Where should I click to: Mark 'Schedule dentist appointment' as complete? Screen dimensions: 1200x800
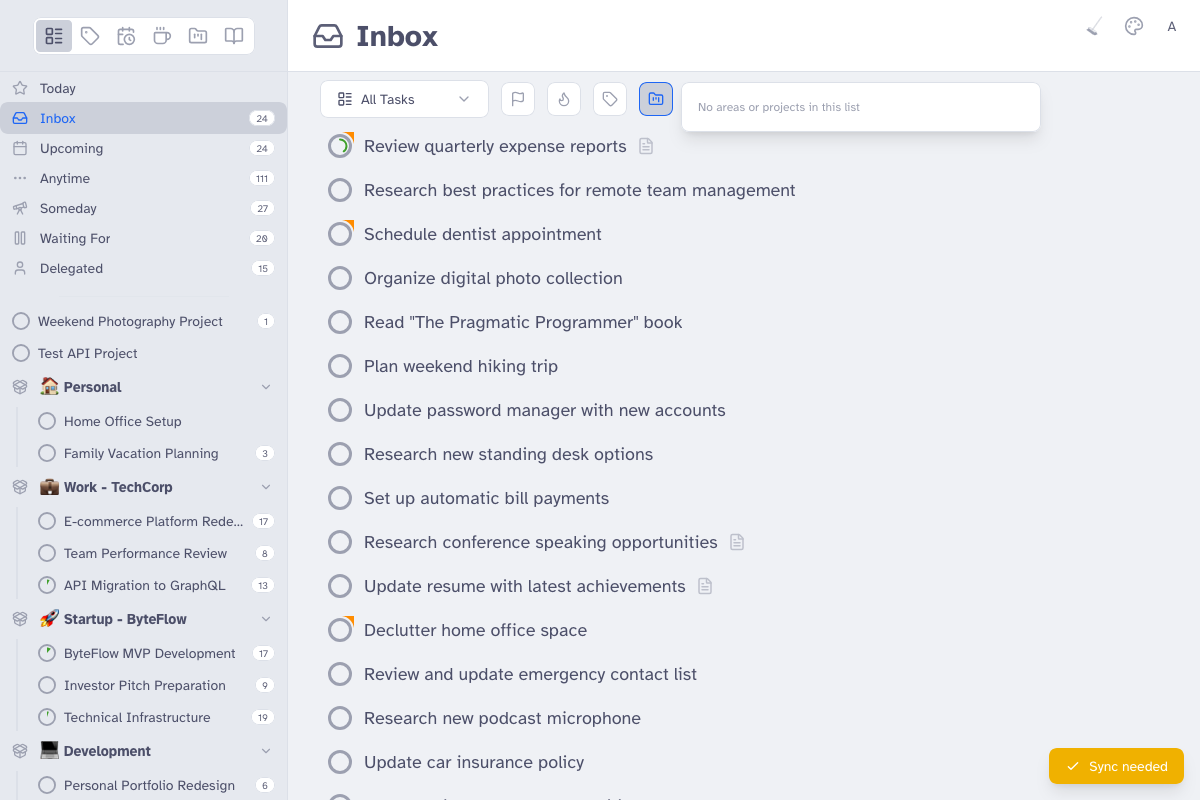pos(340,233)
